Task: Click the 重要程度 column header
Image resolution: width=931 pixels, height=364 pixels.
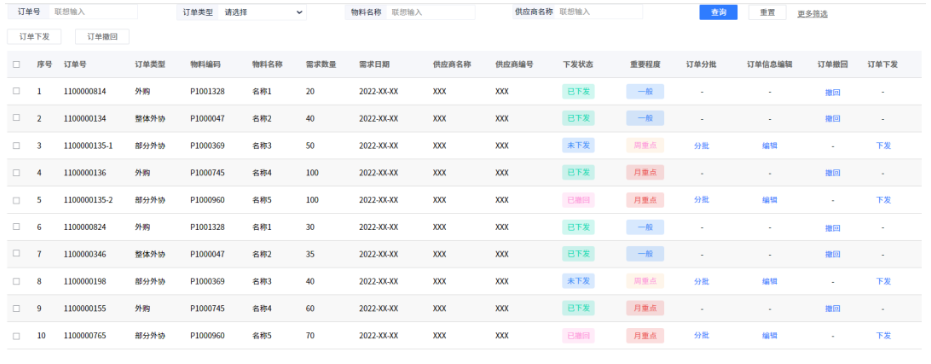Action: [645, 64]
